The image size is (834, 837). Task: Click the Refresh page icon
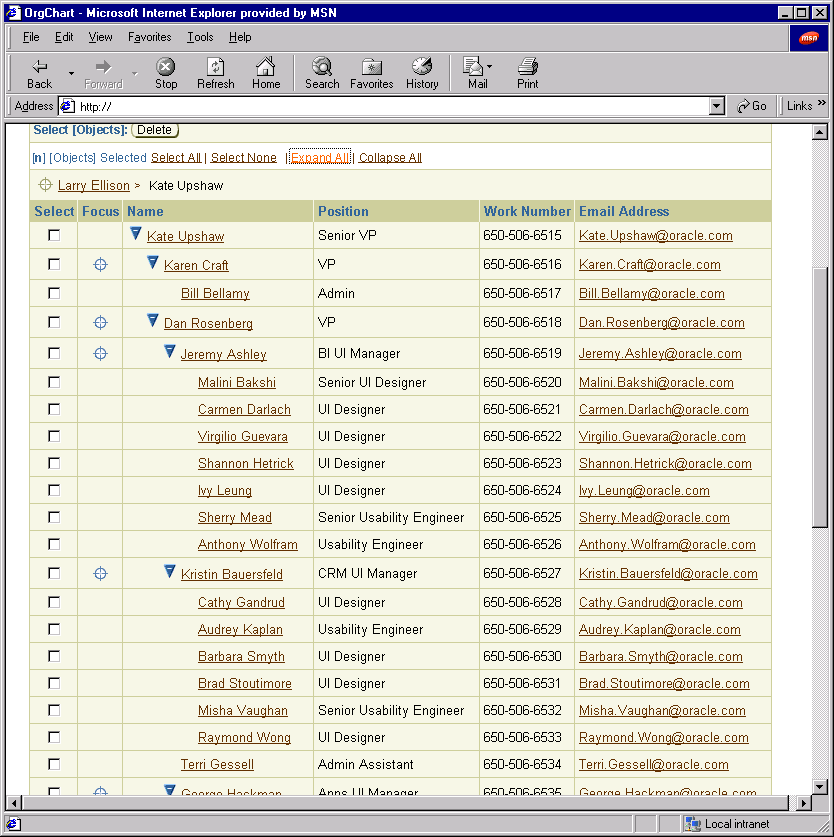click(215, 73)
